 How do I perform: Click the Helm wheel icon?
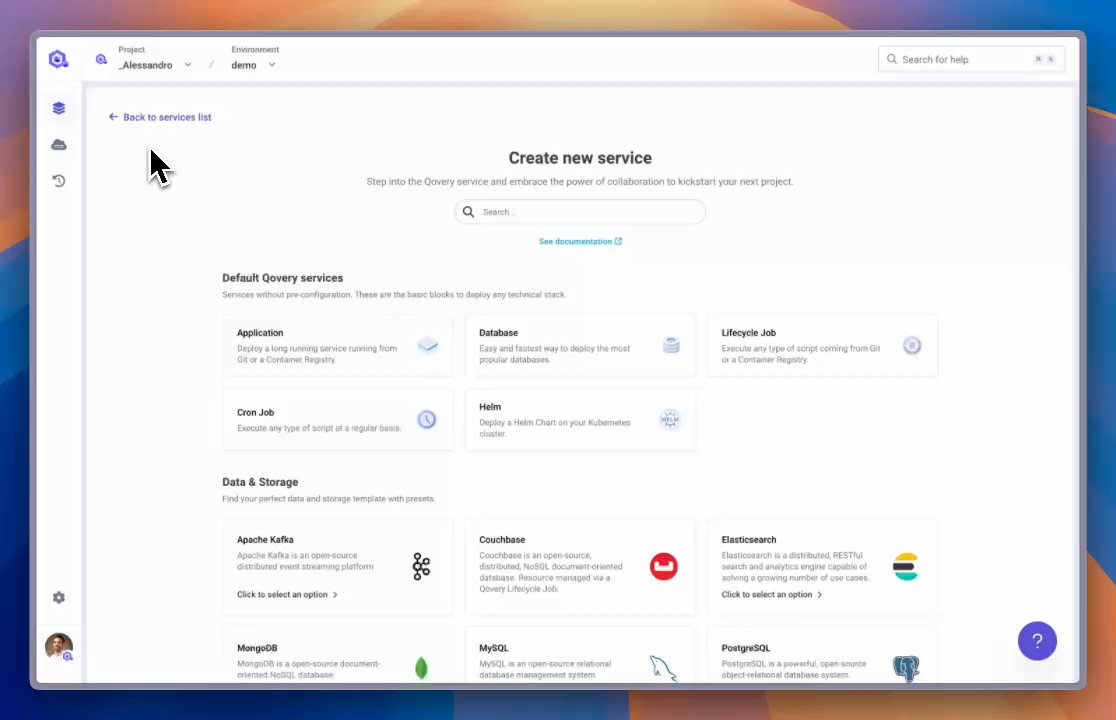click(670, 419)
